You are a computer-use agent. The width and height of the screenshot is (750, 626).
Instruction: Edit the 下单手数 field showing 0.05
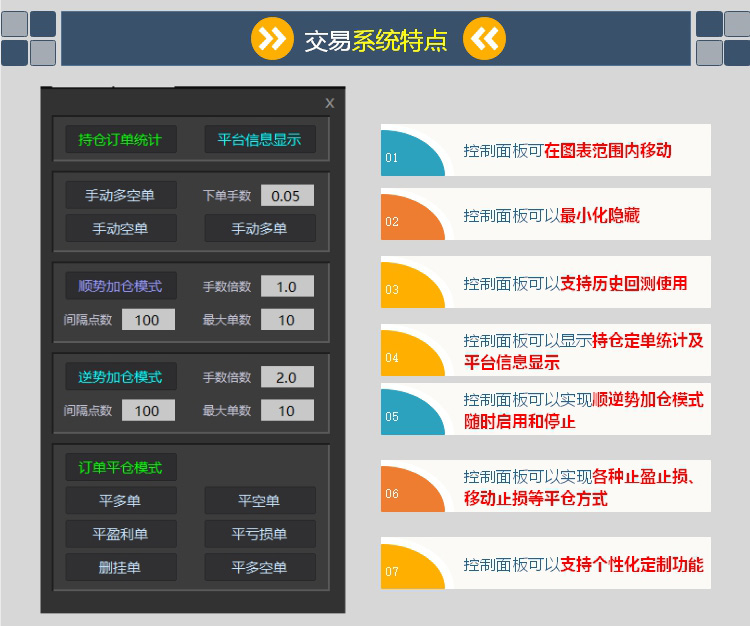(x=287, y=196)
